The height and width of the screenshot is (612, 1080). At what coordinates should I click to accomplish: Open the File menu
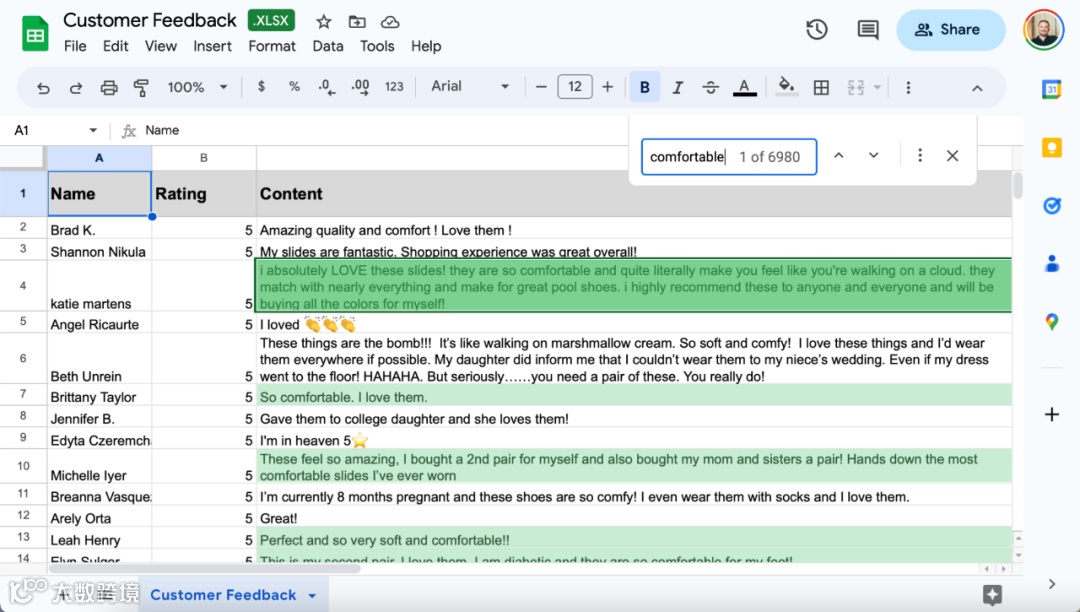pos(75,46)
